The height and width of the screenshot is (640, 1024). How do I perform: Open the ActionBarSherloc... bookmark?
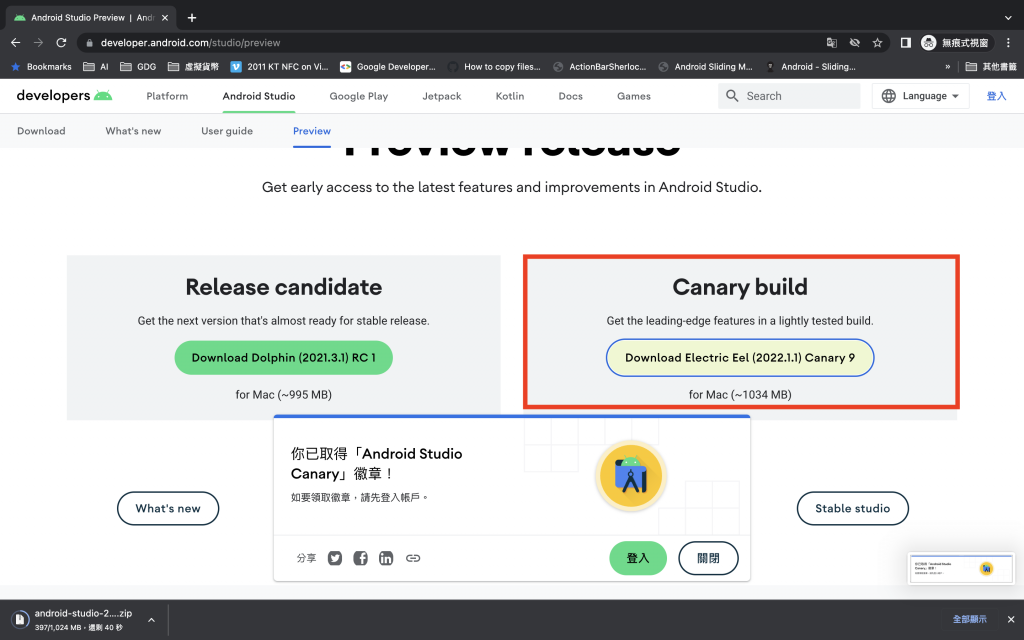point(600,67)
